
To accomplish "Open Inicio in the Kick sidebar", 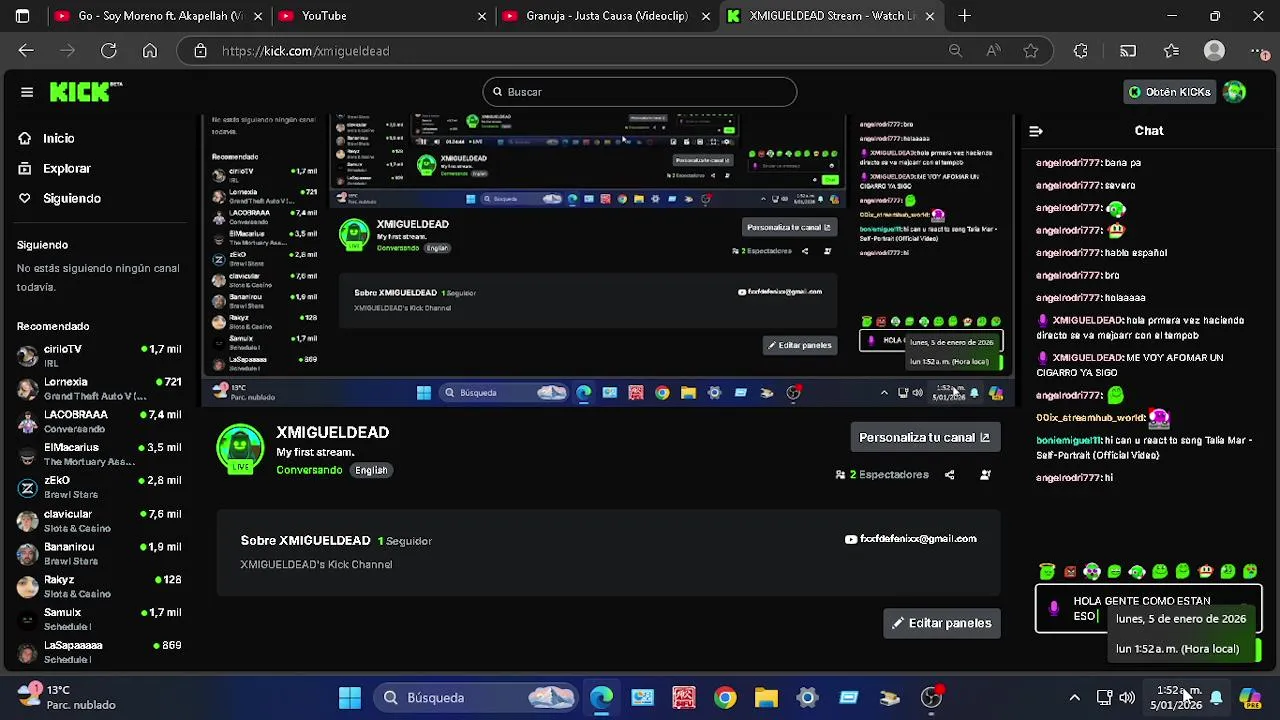I will click(58, 139).
